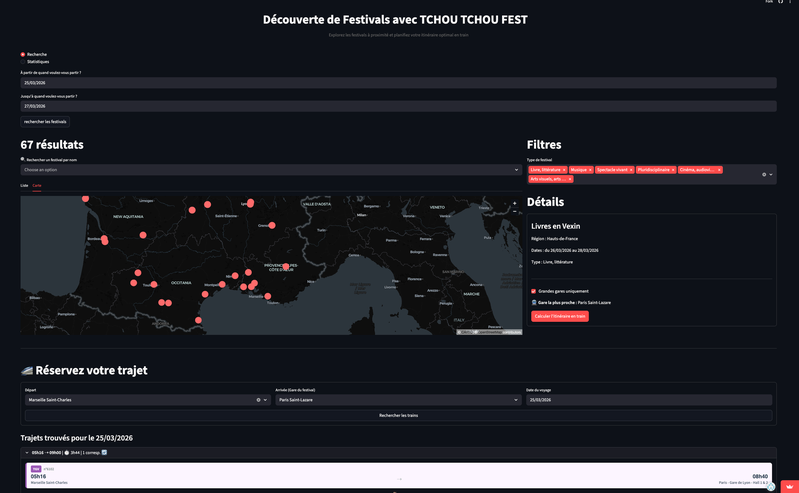Click "Calculer l'itinéraire en train" button

tap(560, 316)
